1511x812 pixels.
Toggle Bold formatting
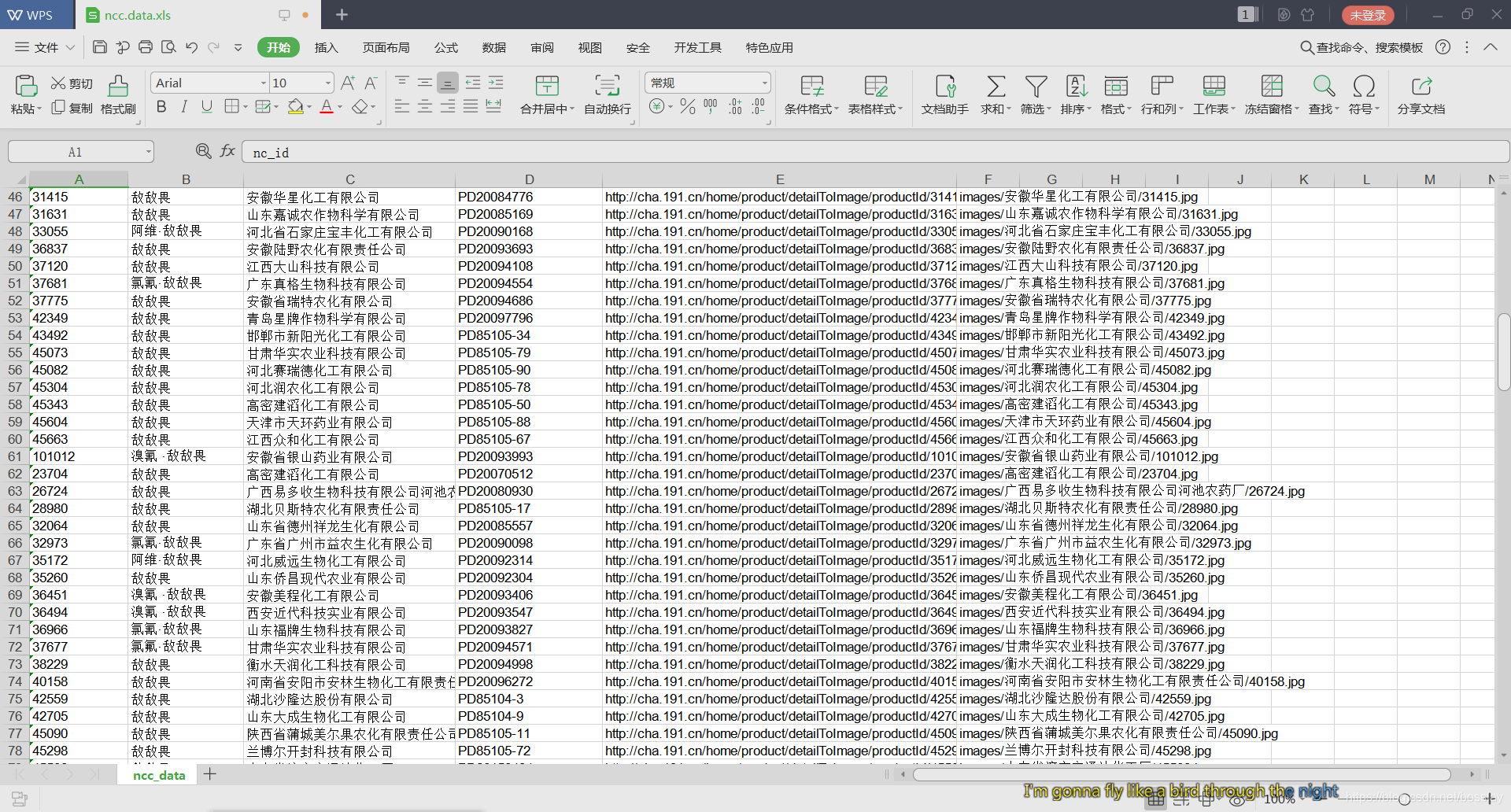161,106
